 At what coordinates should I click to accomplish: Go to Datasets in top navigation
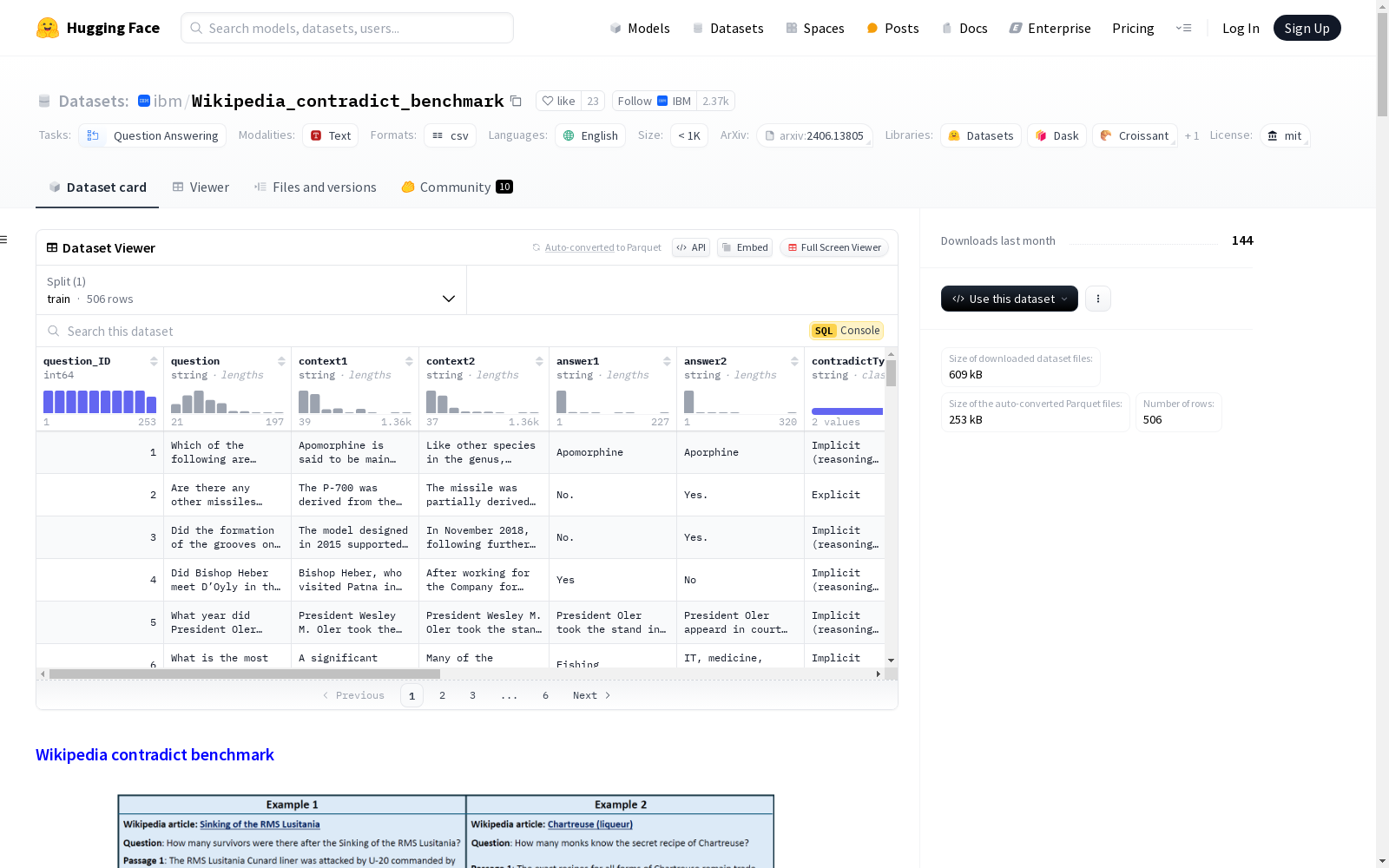pyautogui.click(x=727, y=28)
